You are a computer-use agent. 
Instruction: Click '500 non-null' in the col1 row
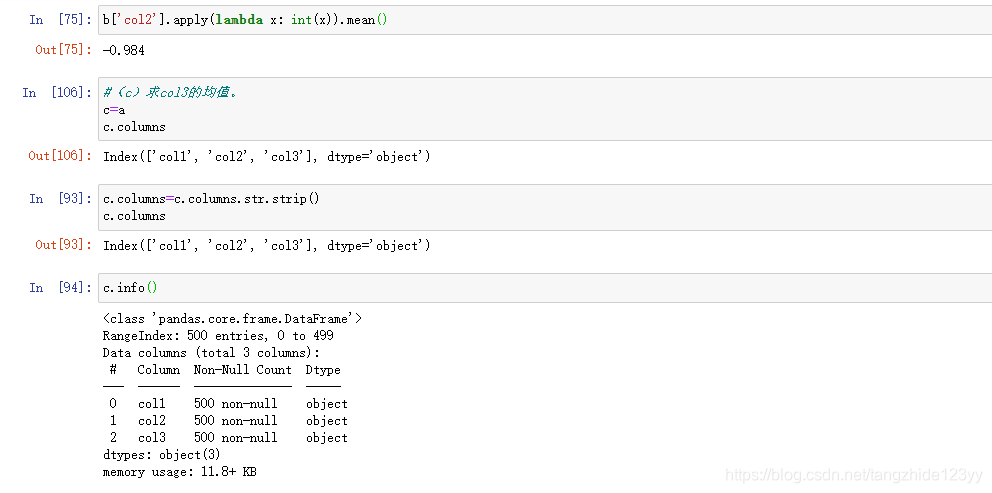pos(236,403)
